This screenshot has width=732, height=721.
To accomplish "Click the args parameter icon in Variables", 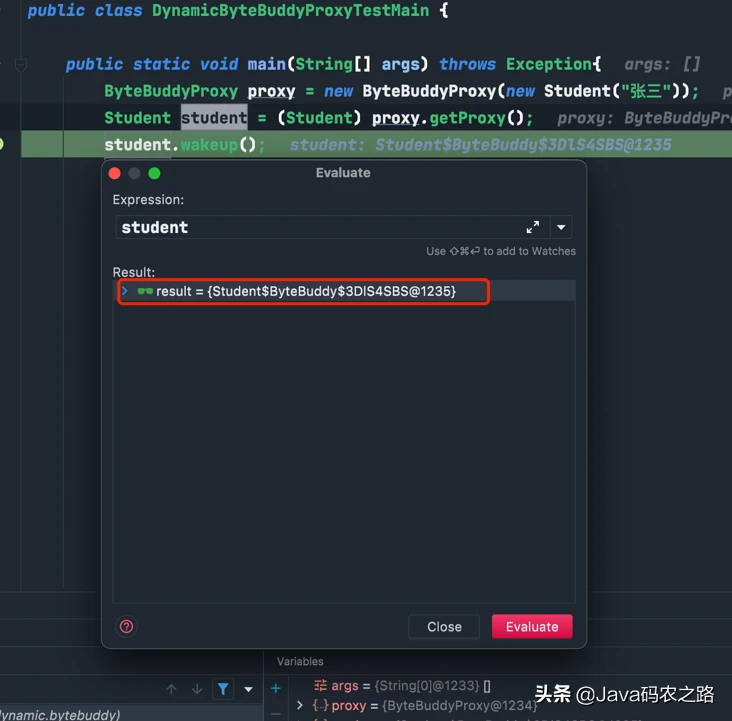I will [321, 686].
